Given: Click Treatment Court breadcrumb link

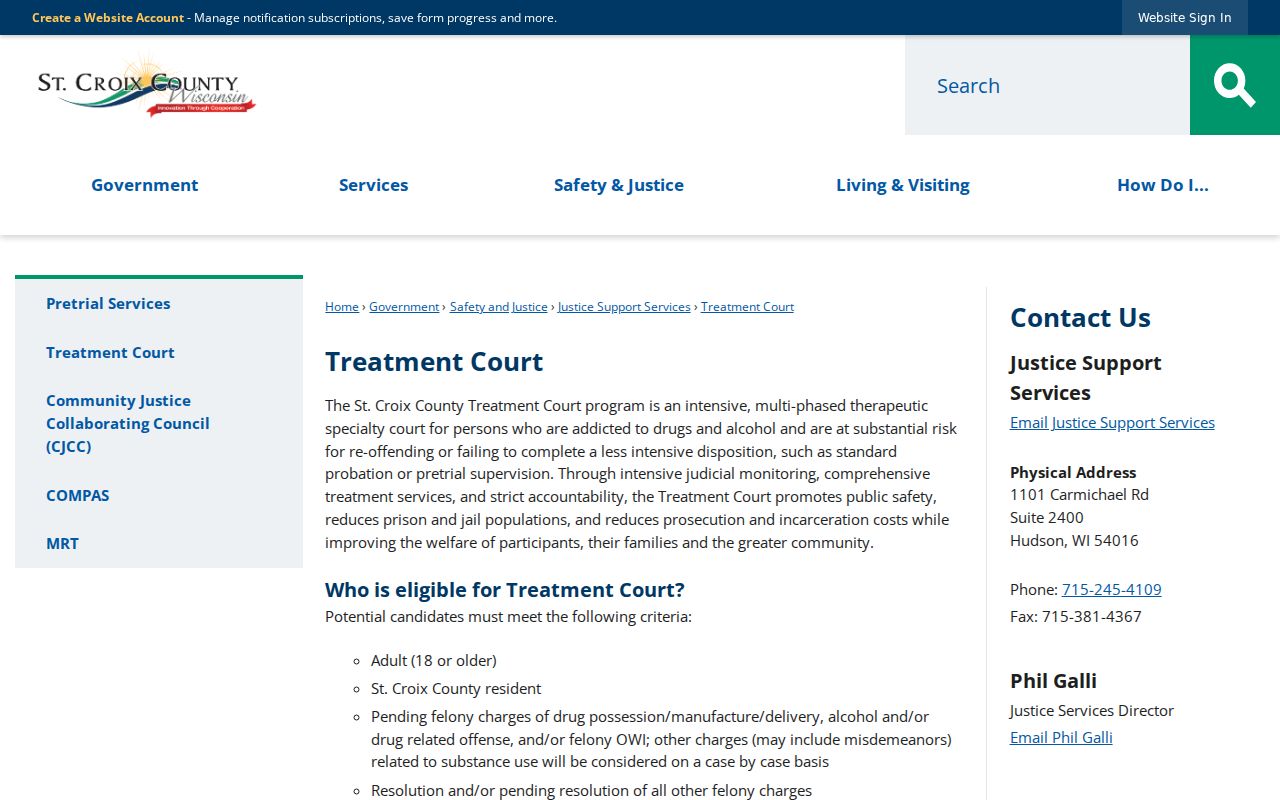Looking at the screenshot, I should (x=747, y=307).
